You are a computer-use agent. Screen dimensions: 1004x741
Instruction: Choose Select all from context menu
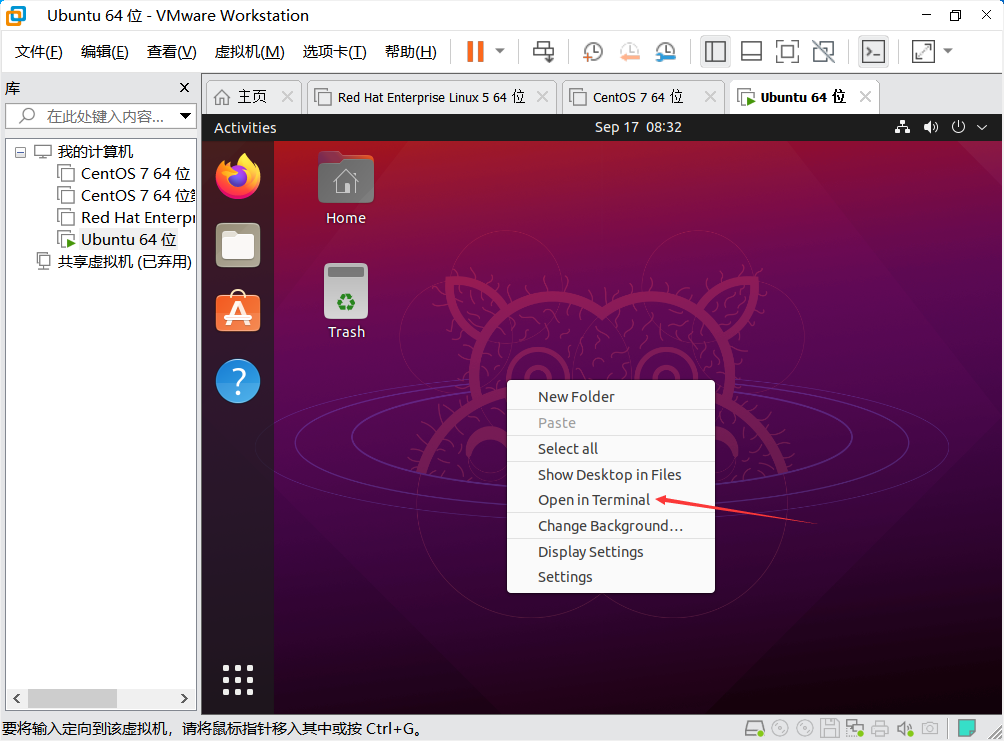pyautogui.click(x=611, y=449)
